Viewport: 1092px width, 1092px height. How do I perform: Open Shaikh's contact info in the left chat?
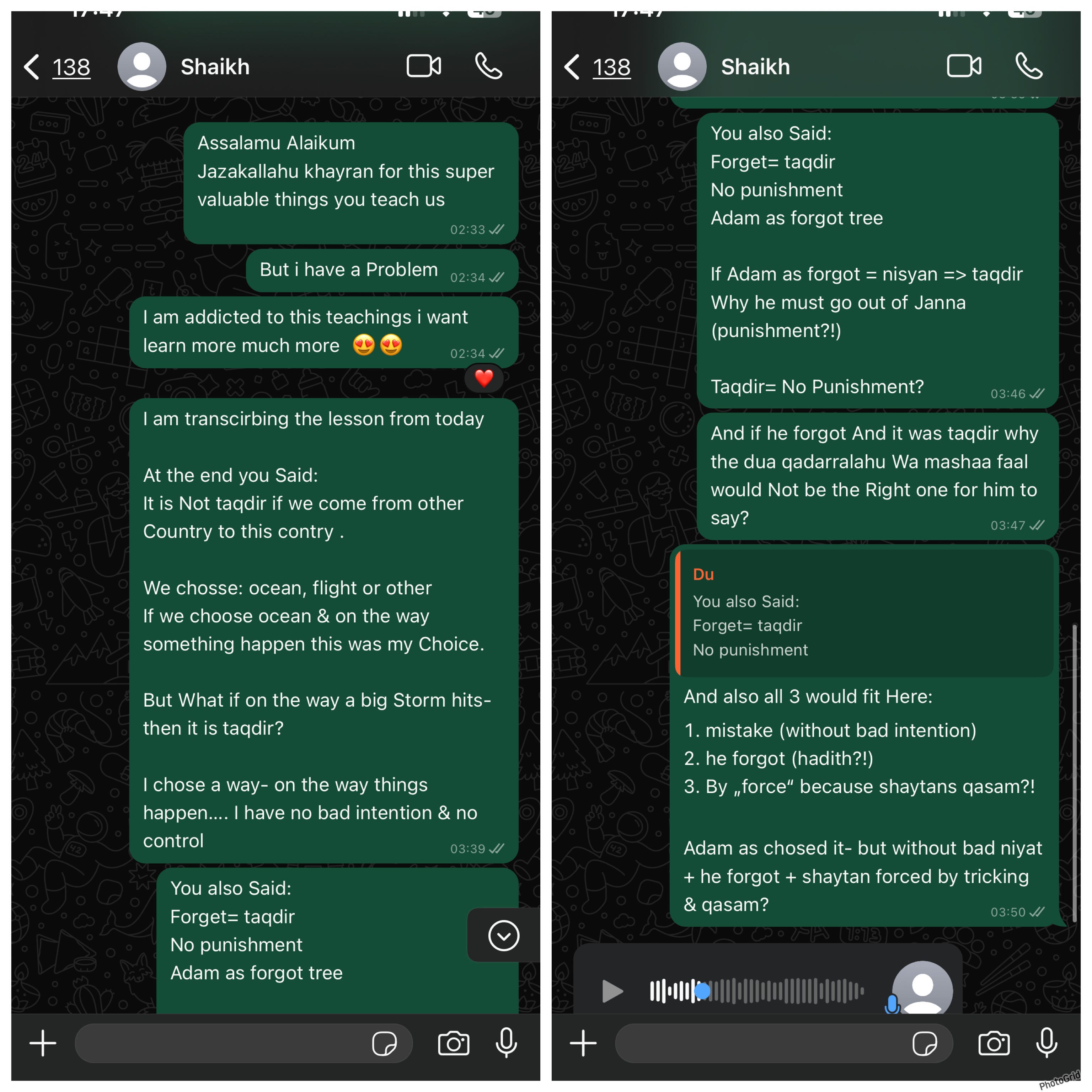click(215, 67)
